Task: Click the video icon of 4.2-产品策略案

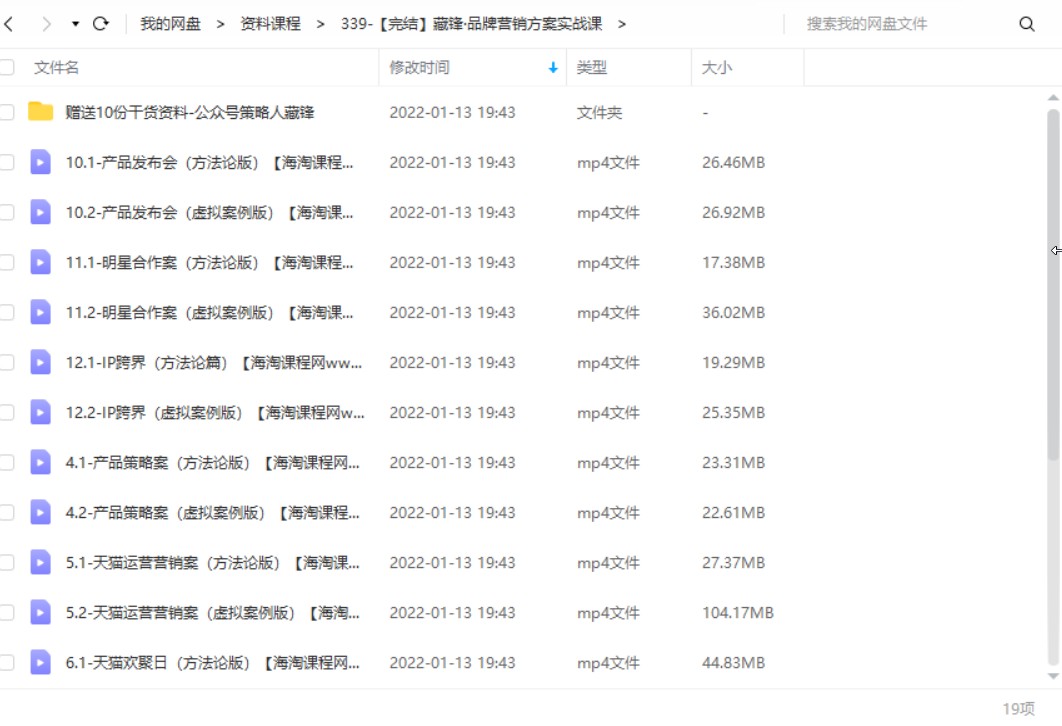Action: [41, 513]
